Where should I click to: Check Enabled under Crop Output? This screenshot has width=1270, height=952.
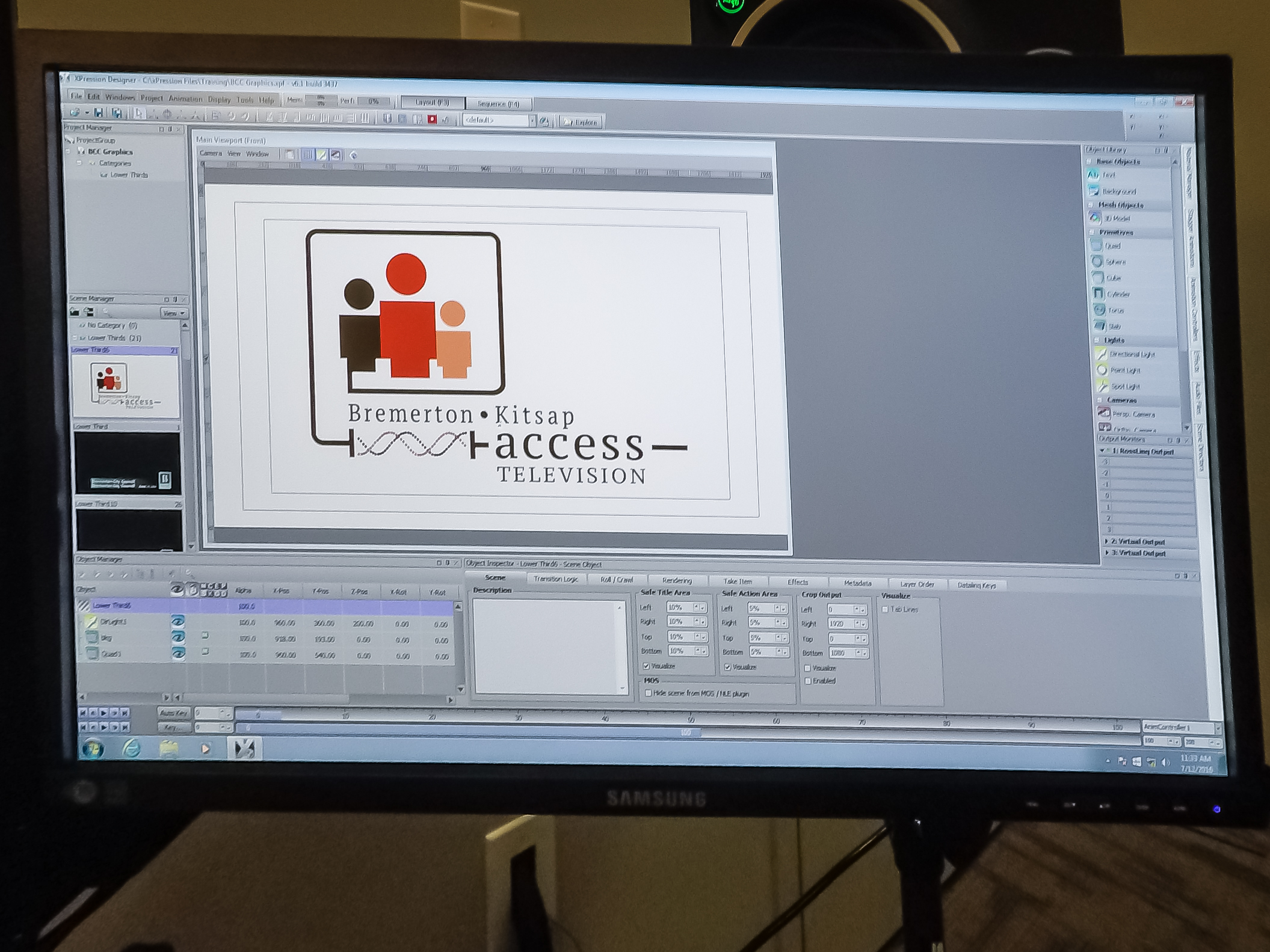tap(809, 681)
